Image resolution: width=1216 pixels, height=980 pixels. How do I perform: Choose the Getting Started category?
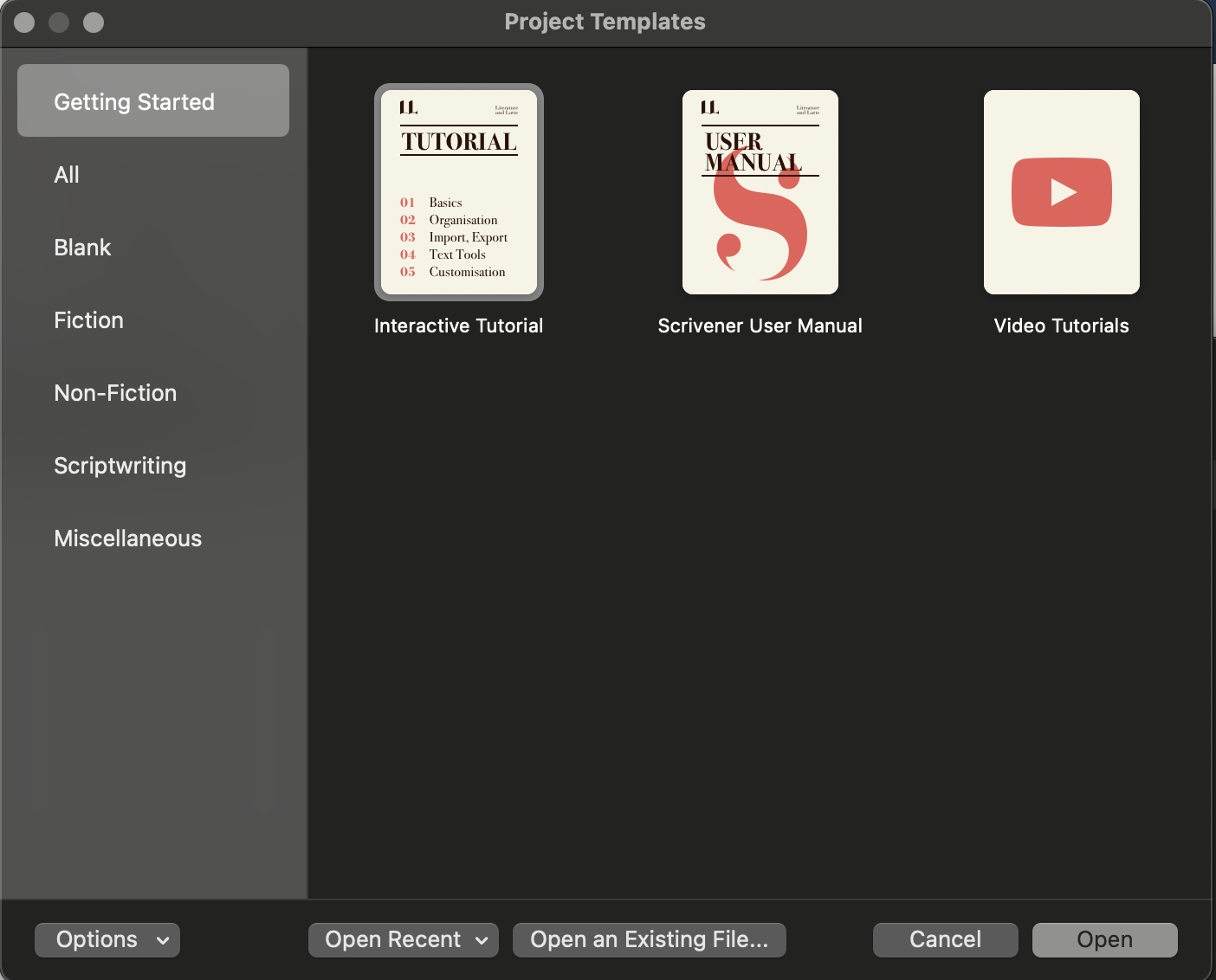[153, 100]
